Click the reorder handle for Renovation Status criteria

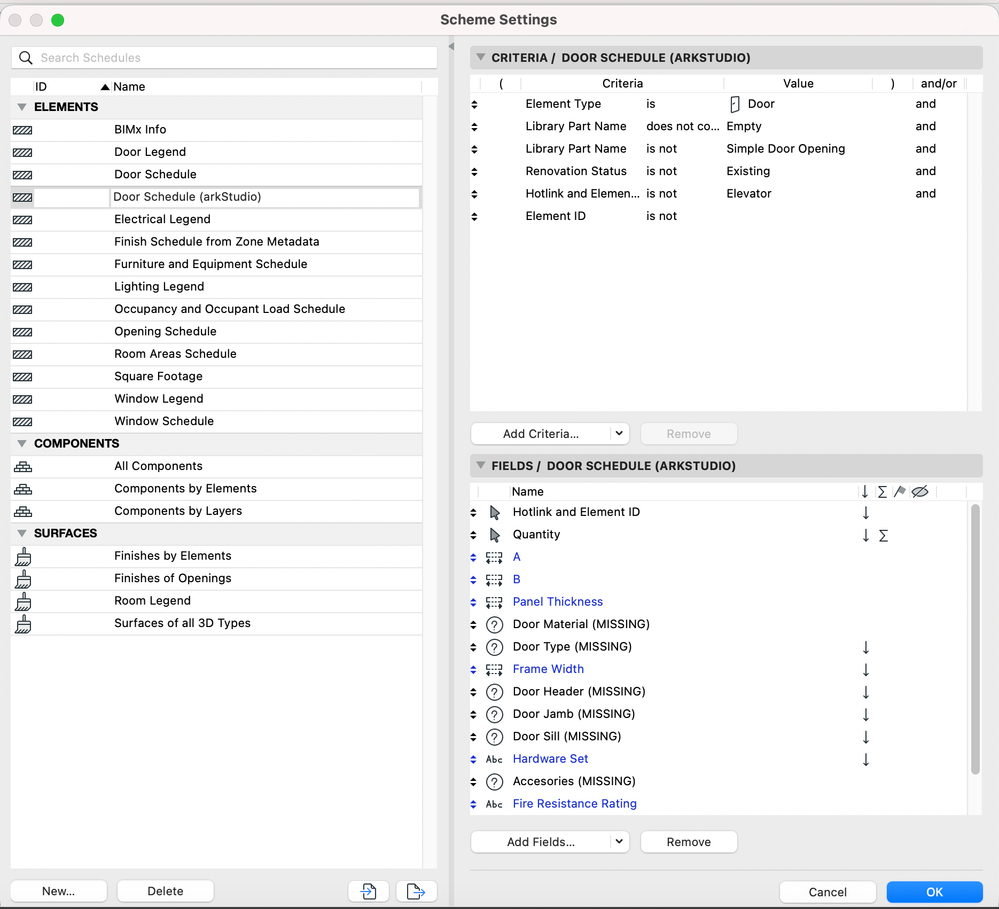(x=474, y=172)
